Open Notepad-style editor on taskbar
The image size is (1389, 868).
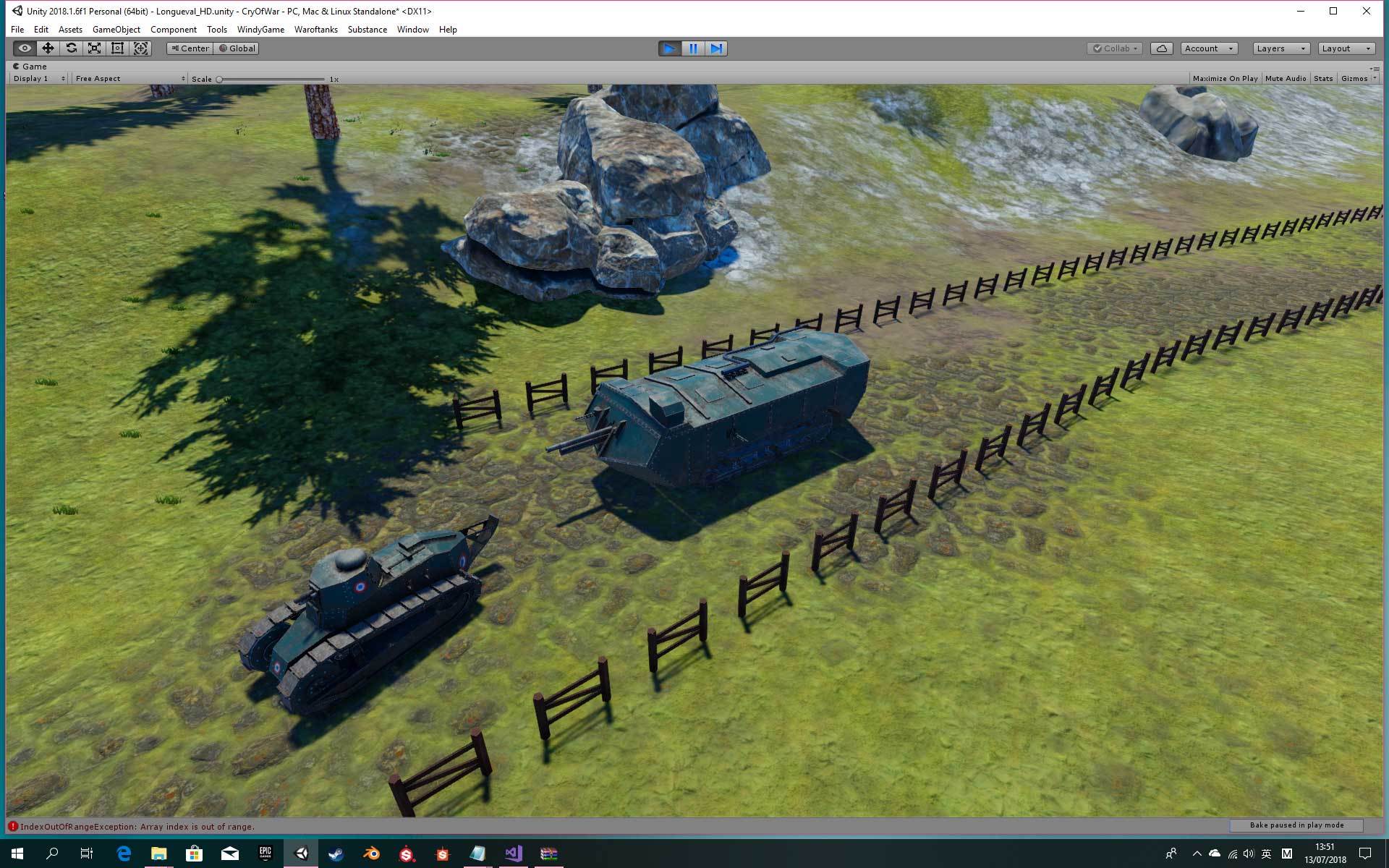(478, 854)
